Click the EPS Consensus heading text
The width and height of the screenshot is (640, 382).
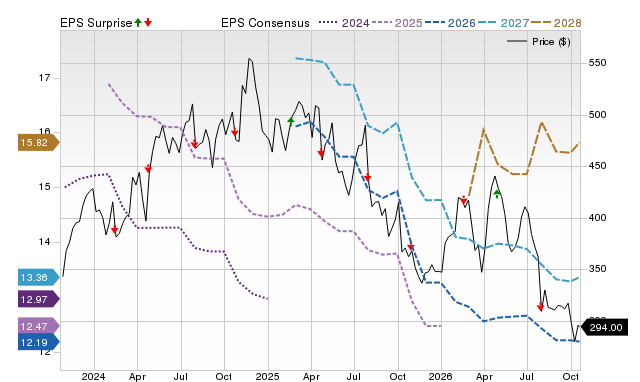(x=265, y=23)
